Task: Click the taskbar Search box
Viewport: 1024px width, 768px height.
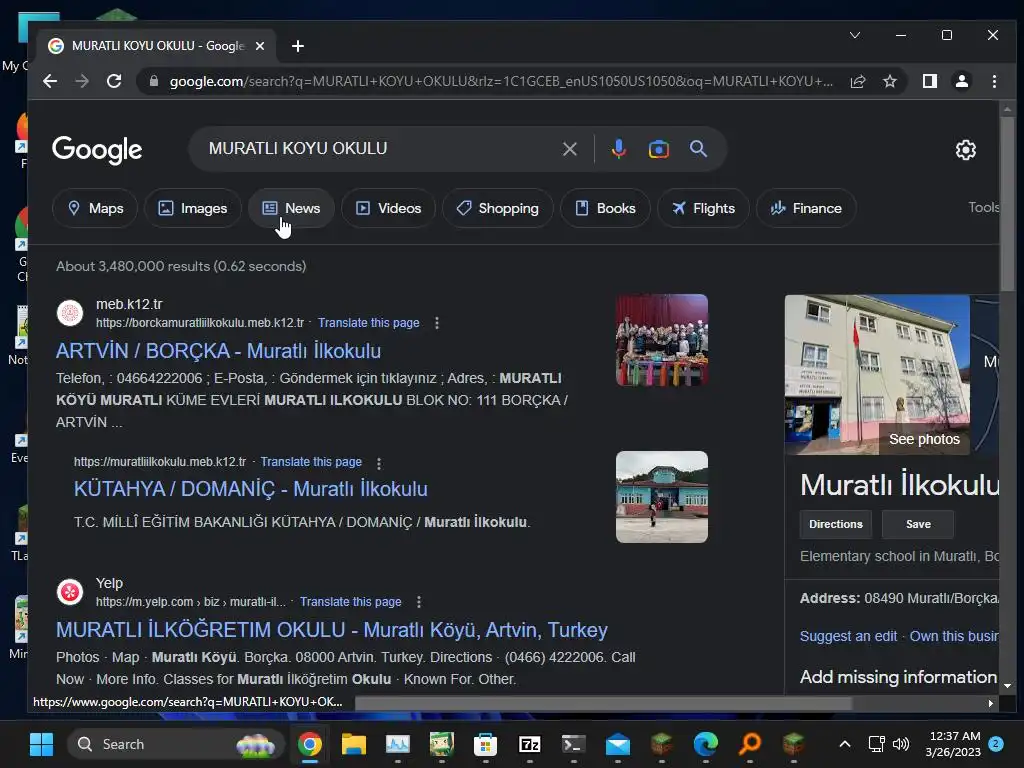Action: tap(176, 744)
